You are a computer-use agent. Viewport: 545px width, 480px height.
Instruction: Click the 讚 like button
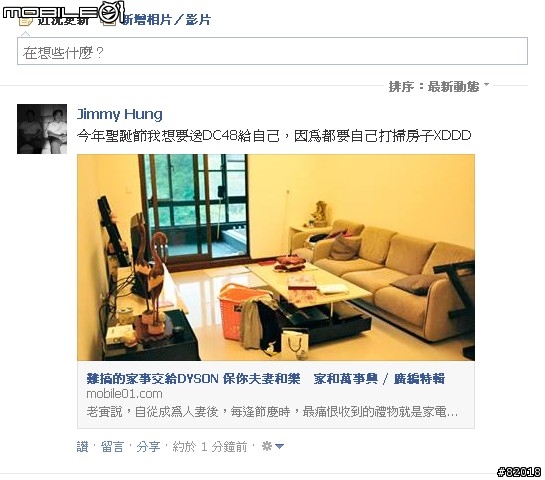(82, 447)
